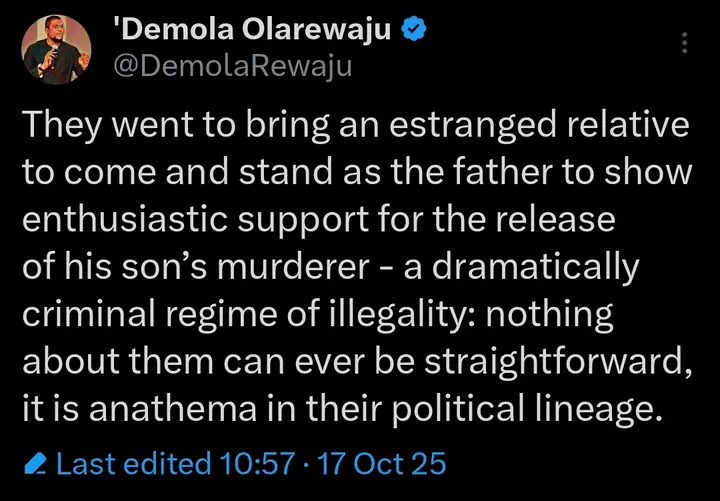Open the three-dot more options menu
Viewport: 720px width, 501px height.
[x=684, y=44]
